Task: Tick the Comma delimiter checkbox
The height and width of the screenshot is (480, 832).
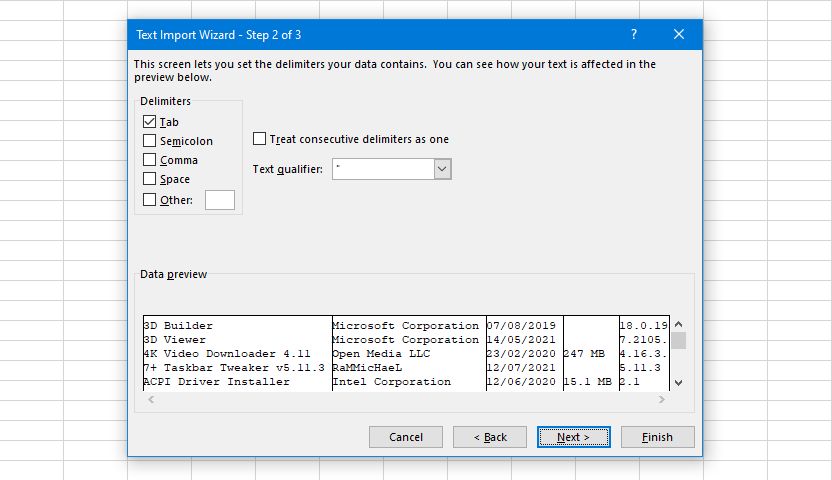Action: pyautogui.click(x=150, y=160)
